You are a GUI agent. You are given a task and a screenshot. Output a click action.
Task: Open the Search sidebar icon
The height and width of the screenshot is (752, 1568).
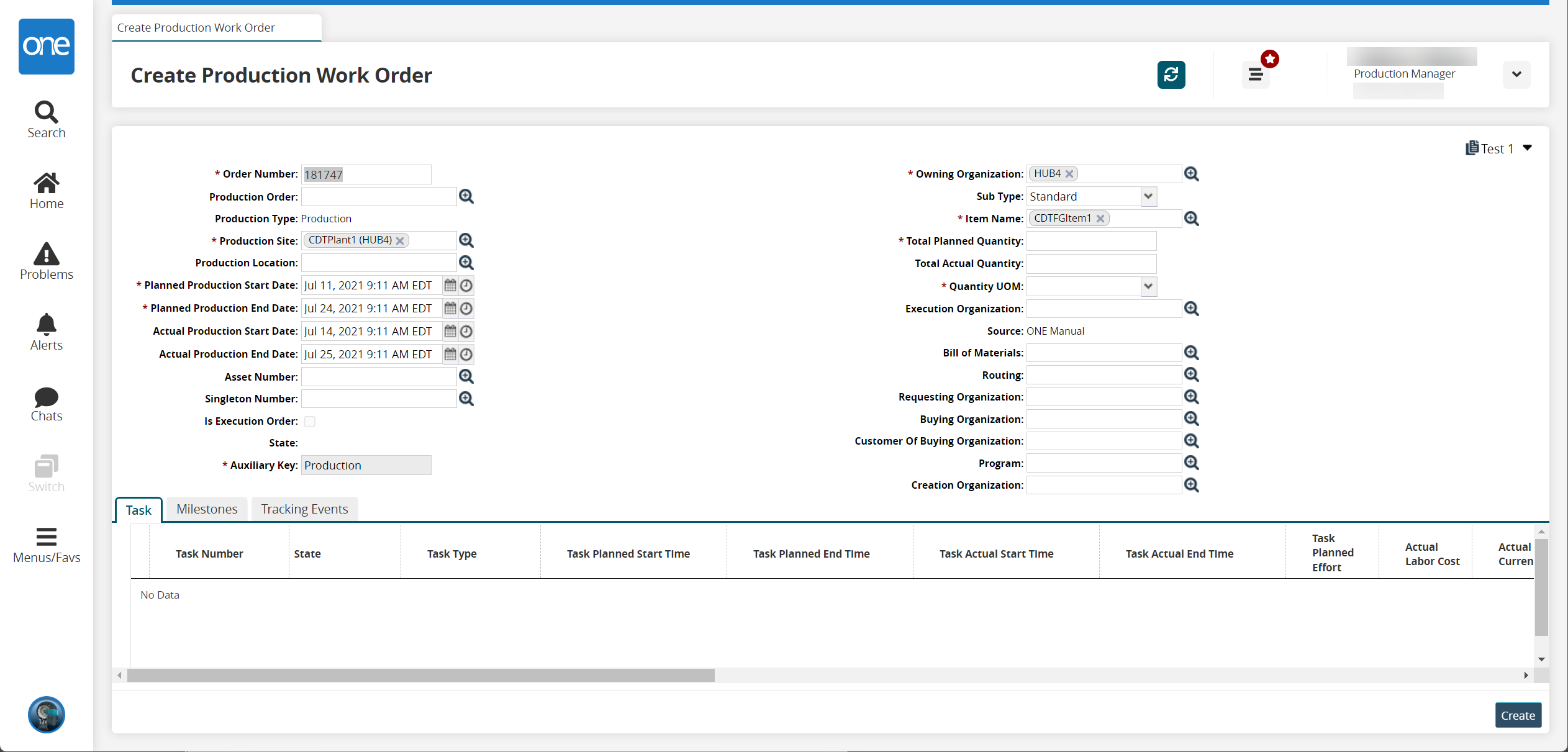(47, 120)
